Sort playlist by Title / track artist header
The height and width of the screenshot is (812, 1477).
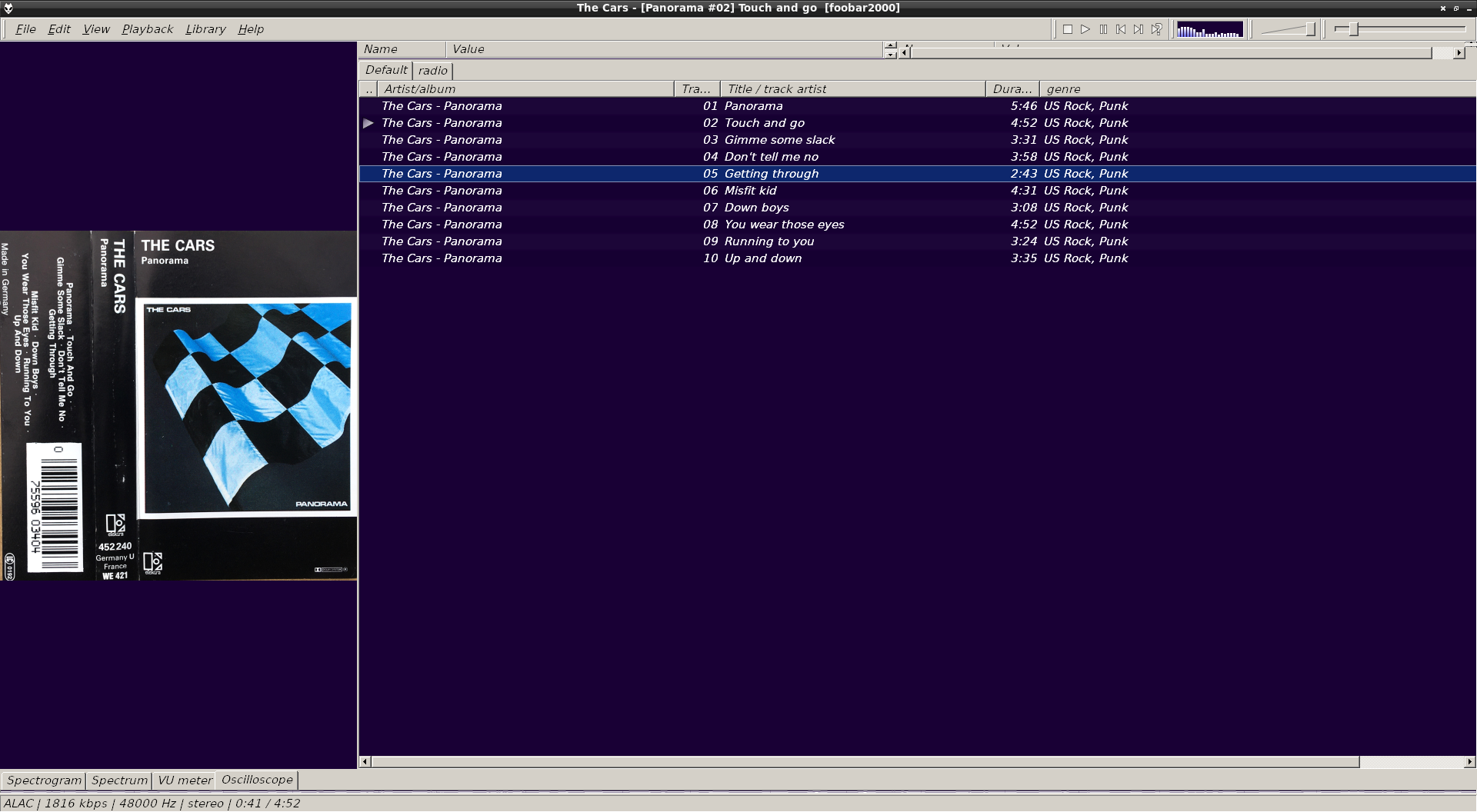tap(853, 89)
